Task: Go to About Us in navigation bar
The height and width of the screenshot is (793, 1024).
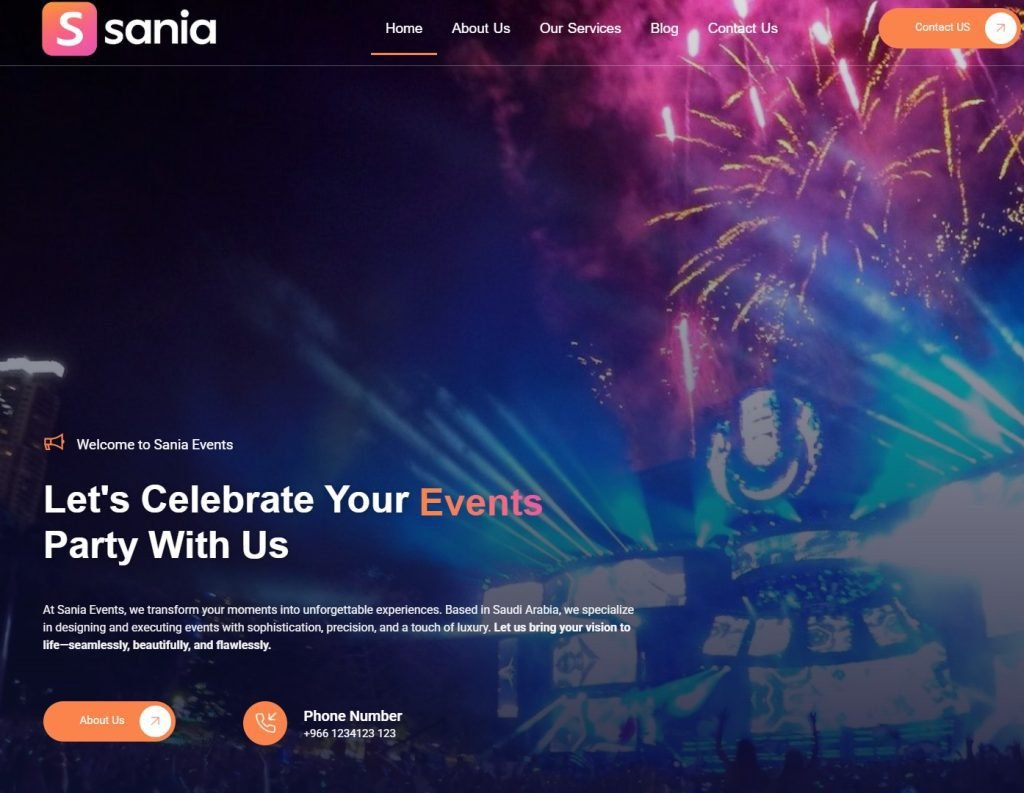Action: click(481, 29)
